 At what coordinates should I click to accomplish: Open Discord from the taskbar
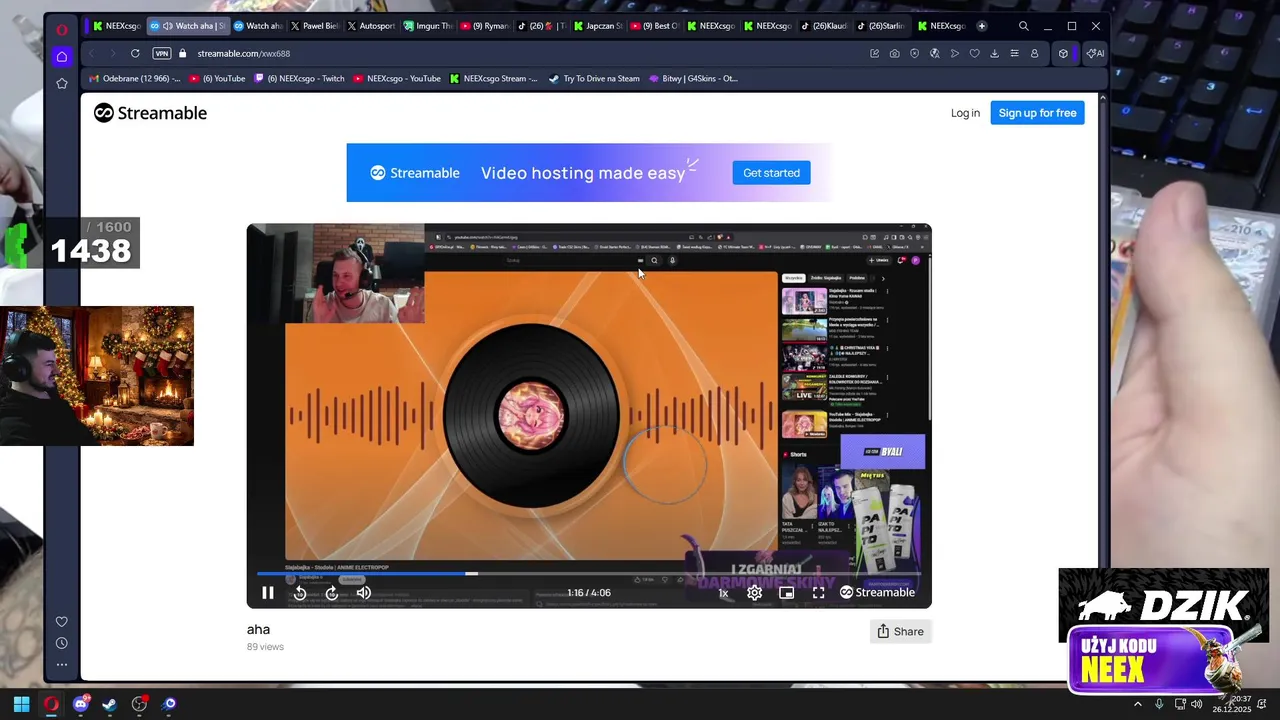coord(81,704)
